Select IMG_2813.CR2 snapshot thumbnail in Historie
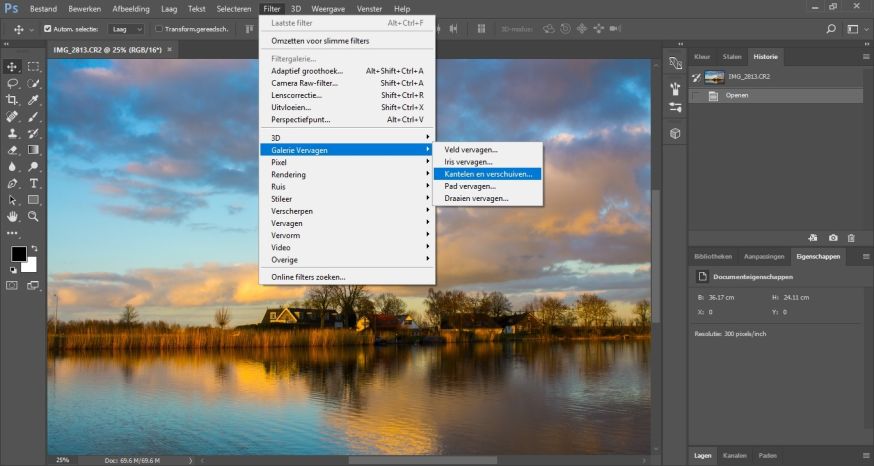Screen dimensions: 874x466 click(714, 77)
